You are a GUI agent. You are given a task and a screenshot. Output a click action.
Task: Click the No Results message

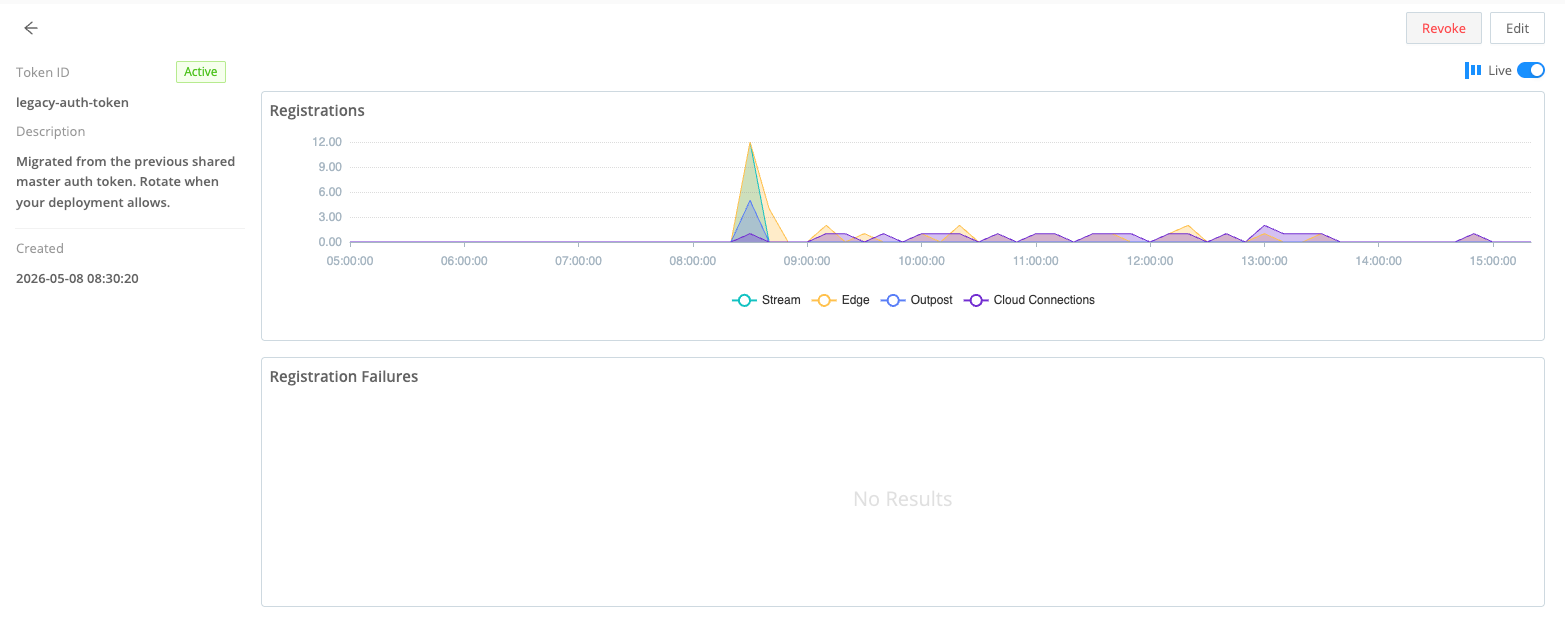pyautogui.click(x=902, y=498)
